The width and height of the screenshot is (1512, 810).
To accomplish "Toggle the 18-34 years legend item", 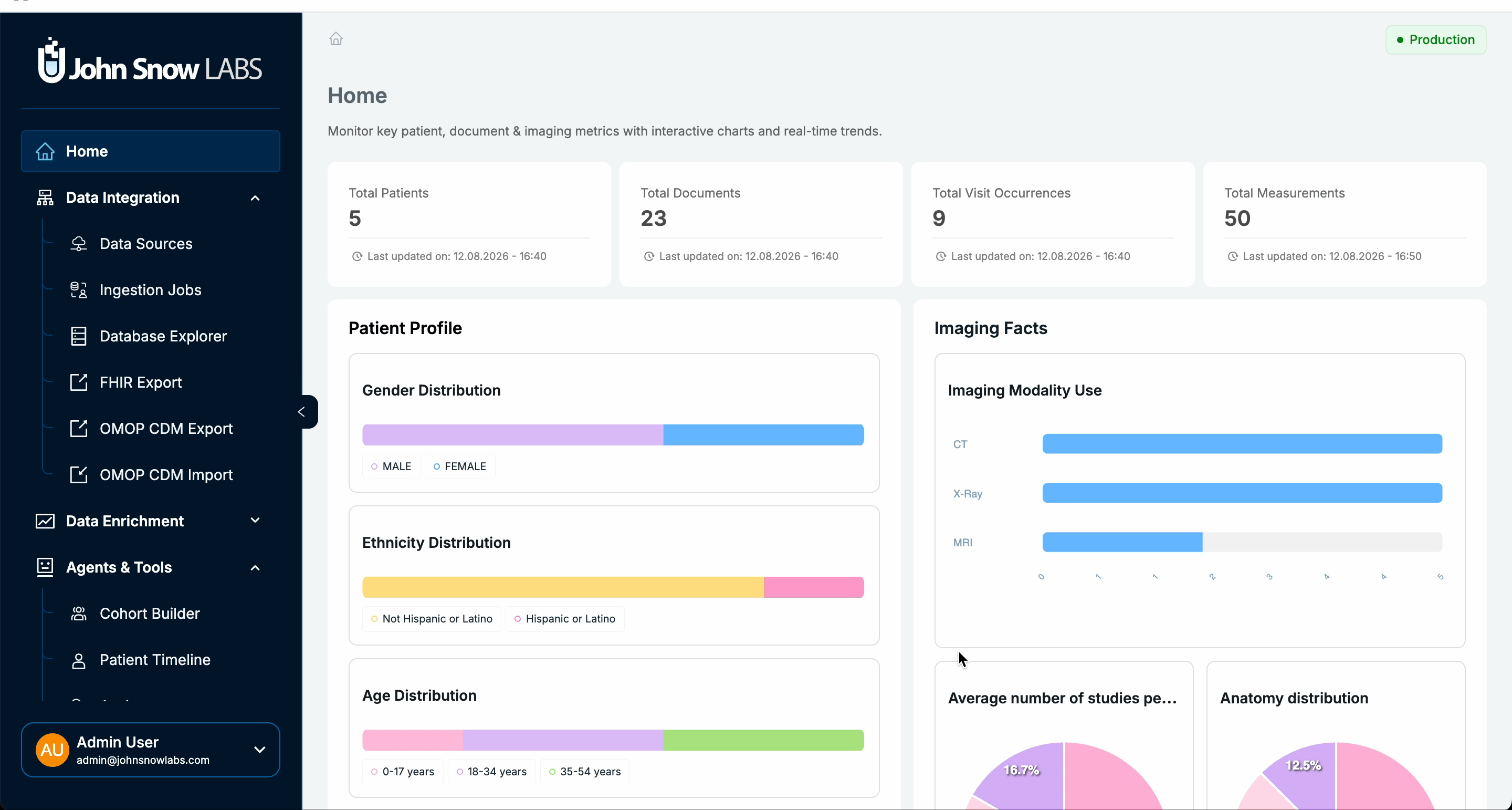I will [x=492, y=772].
